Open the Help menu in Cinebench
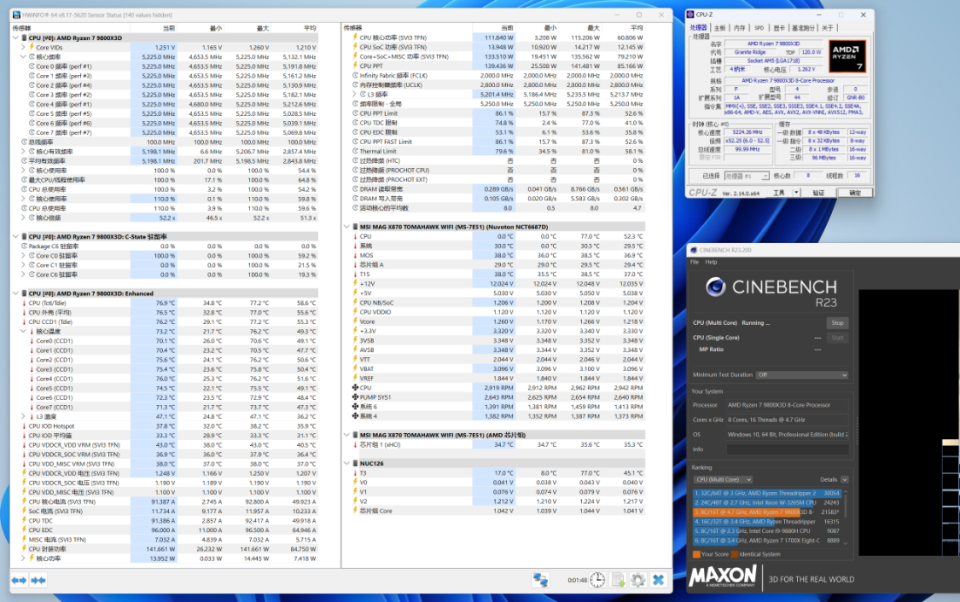Viewport: 960px width, 602px height. coord(711,262)
